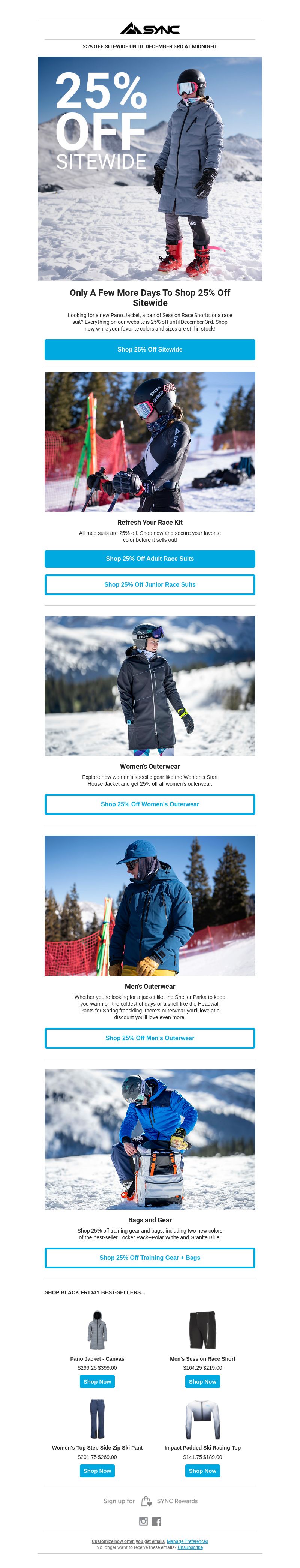Open Impact Padded Ski Racing Top image
The width and height of the screenshot is (300, 1568).
pos(202,1419)
